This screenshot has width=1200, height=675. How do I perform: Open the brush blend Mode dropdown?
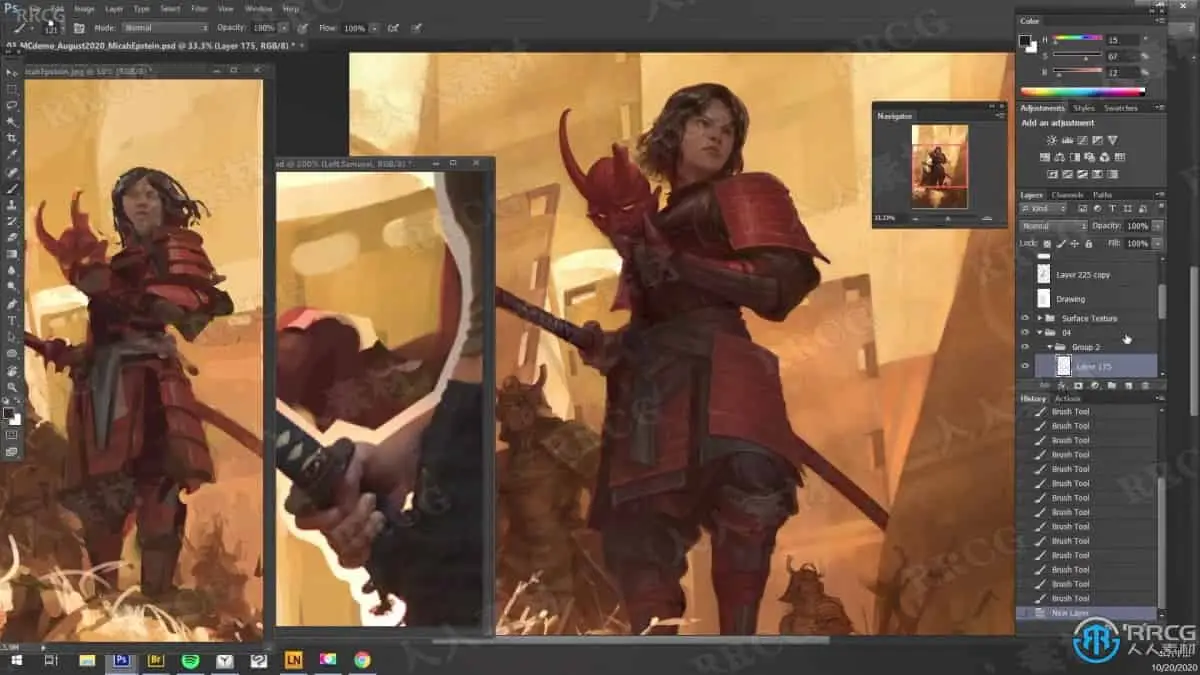point(166,28)
